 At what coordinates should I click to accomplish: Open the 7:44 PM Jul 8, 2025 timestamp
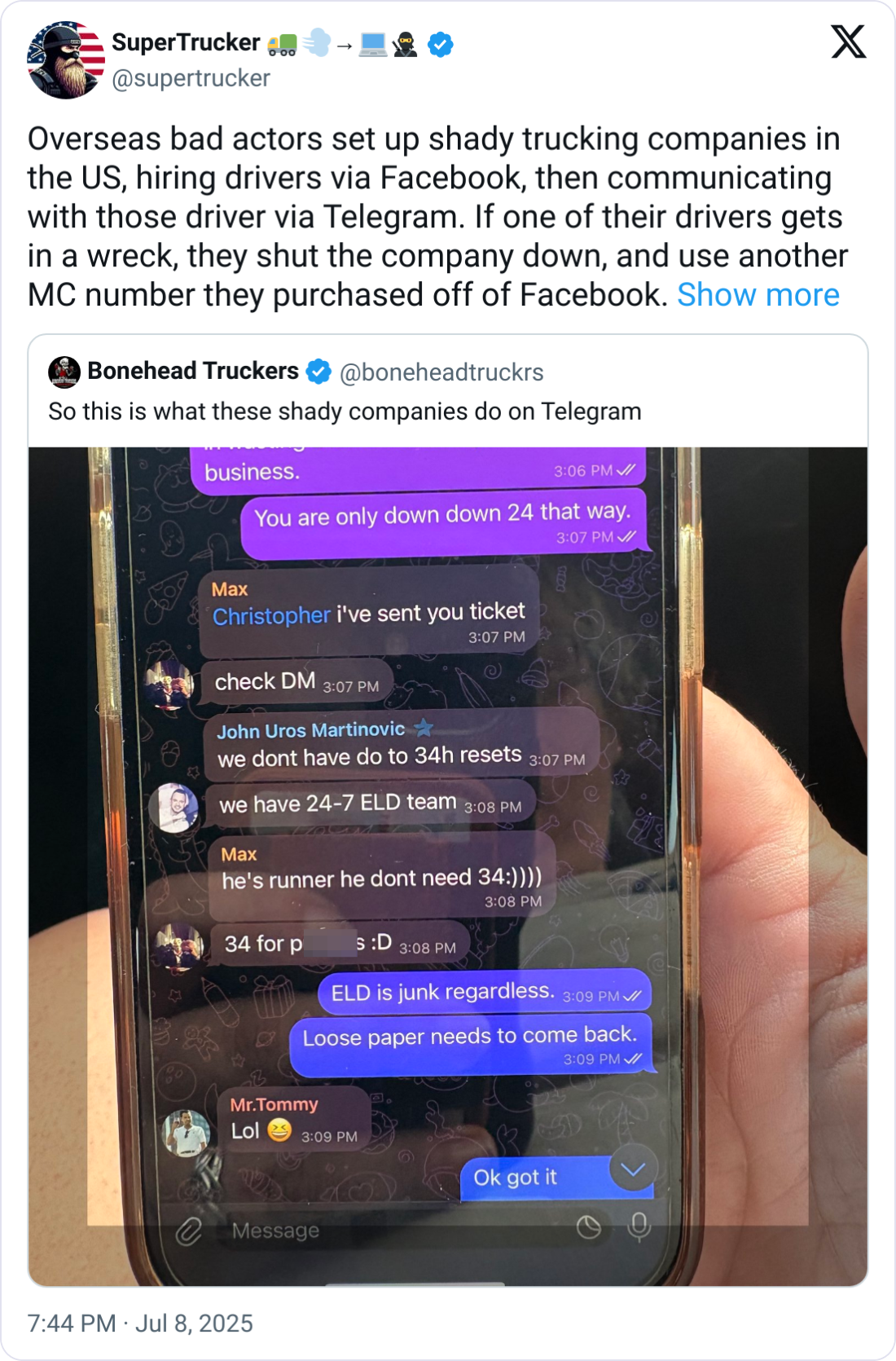[140, 1323]
